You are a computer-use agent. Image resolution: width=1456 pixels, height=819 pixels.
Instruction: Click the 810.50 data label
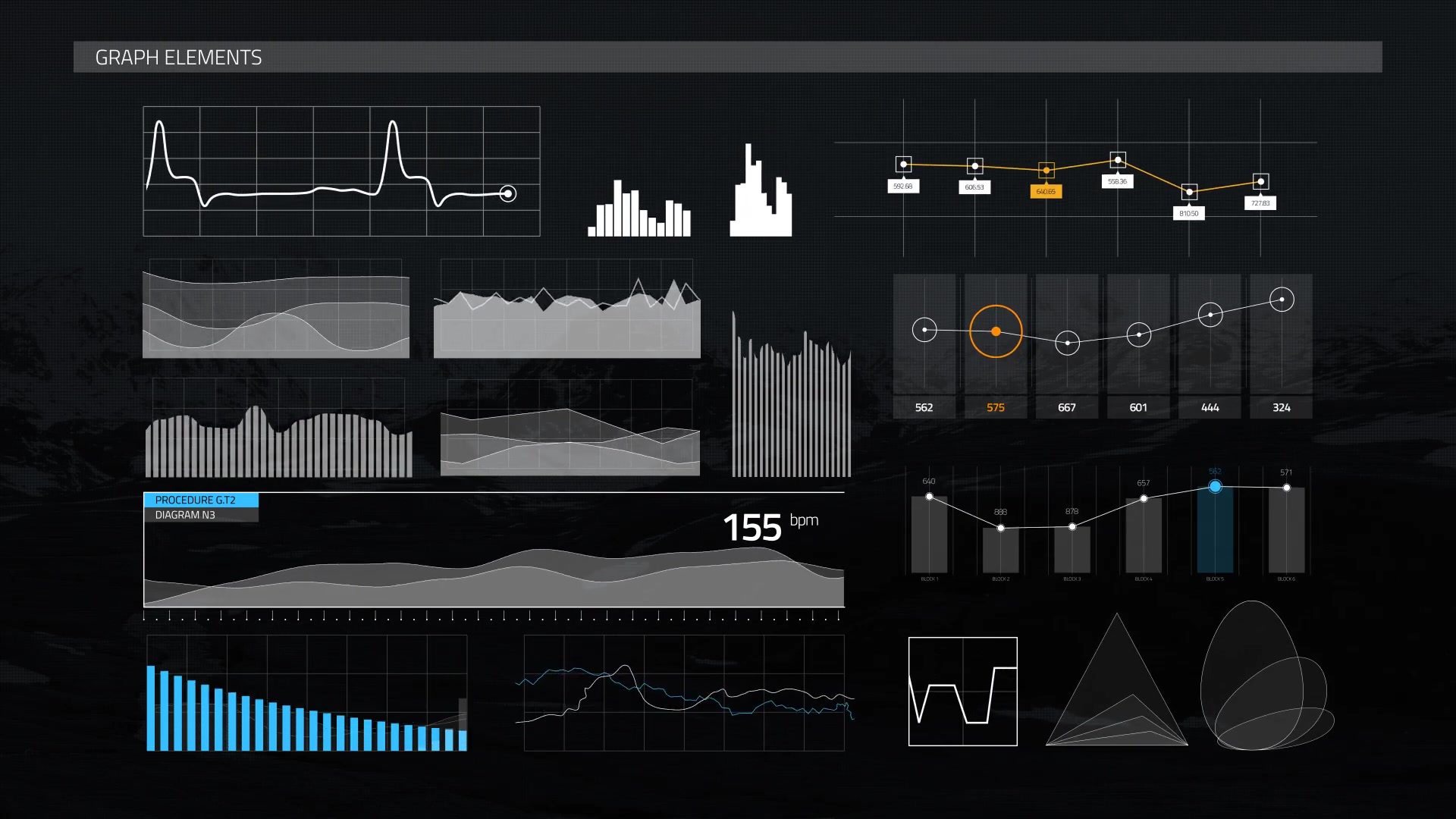1188,214
